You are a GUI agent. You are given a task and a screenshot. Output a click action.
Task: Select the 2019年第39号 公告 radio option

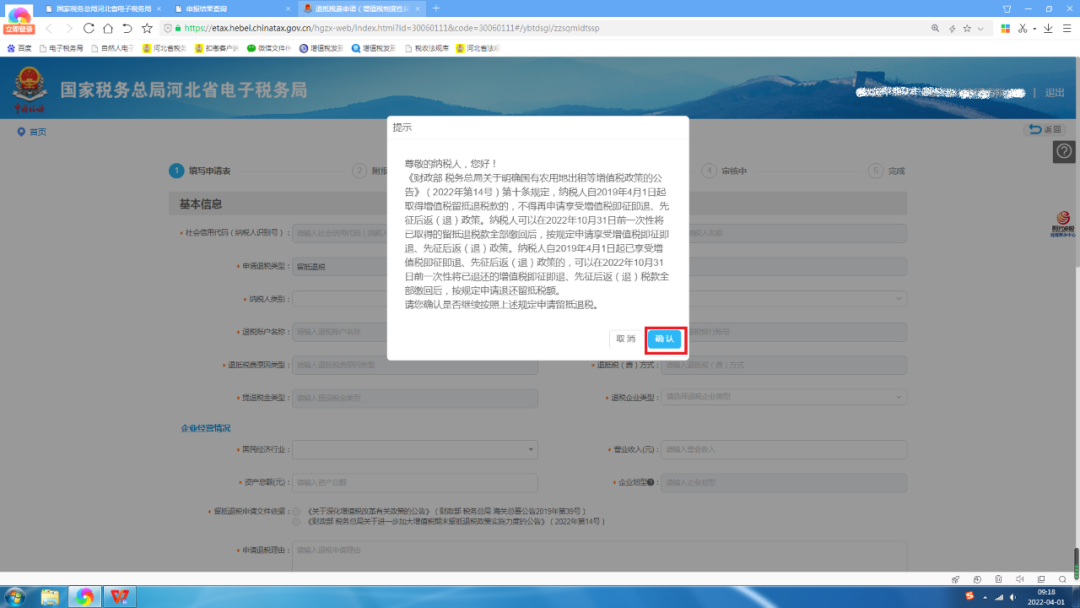click(296, 512)
